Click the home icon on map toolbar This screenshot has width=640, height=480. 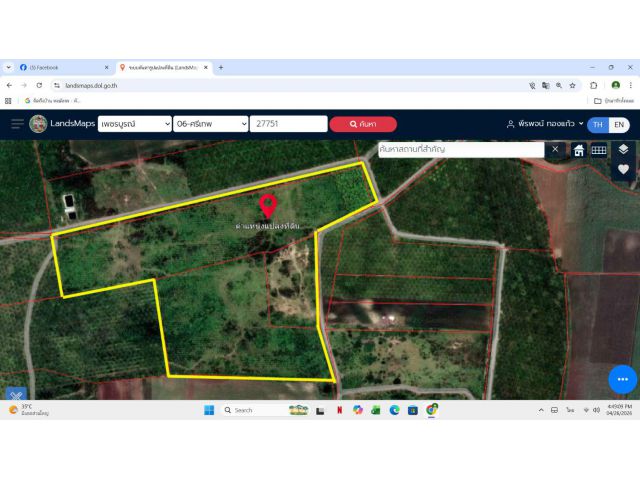[578, 150]
